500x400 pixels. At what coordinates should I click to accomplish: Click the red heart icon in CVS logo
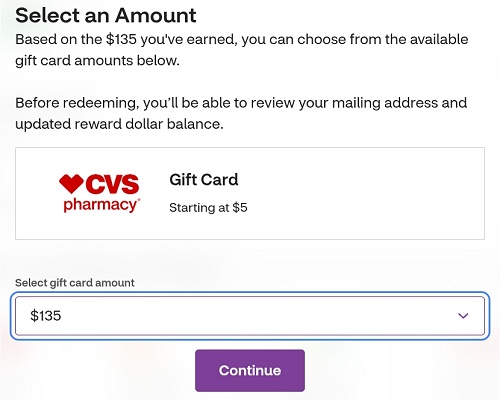click(x=71, y=184)
